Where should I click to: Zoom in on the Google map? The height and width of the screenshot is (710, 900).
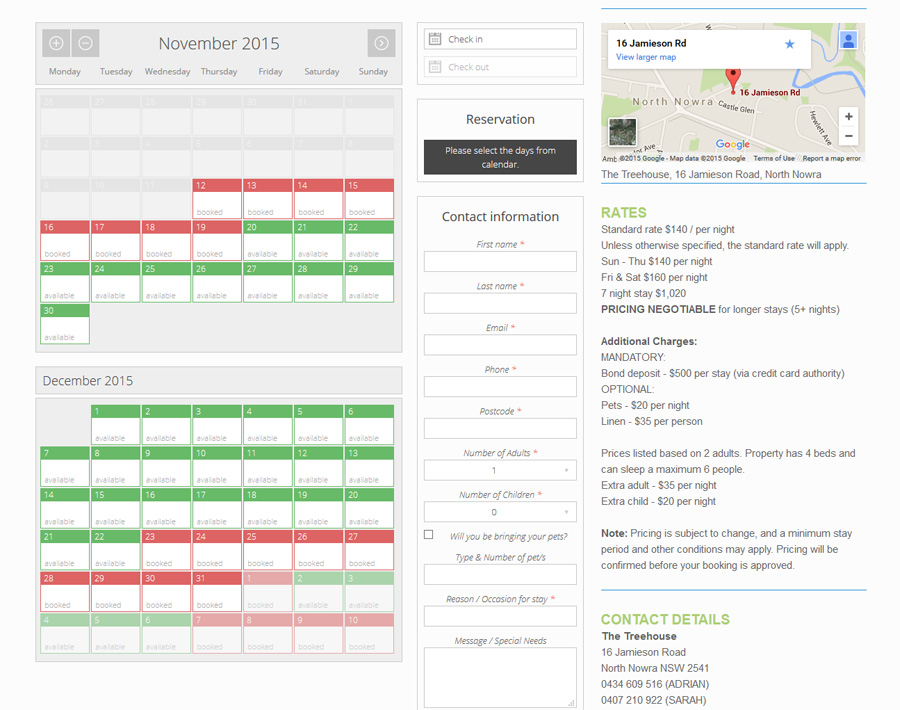point(848,116)
